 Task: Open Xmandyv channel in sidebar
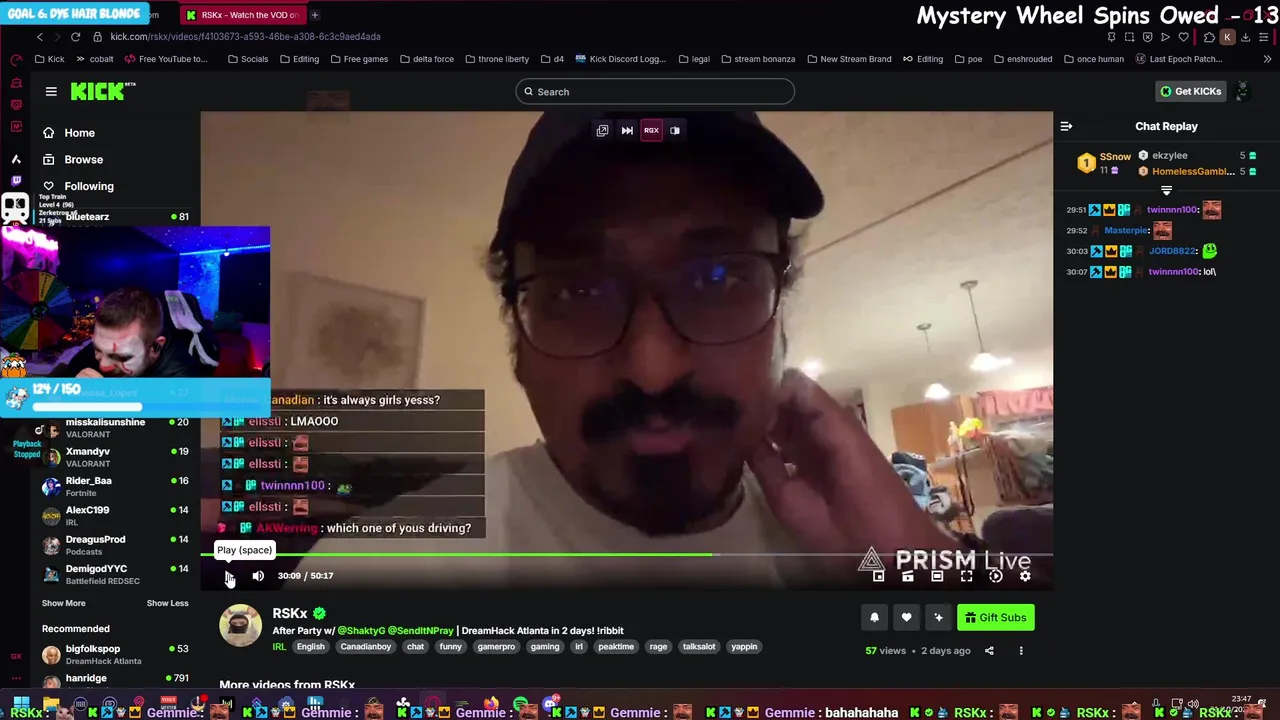tap(115, 457)
